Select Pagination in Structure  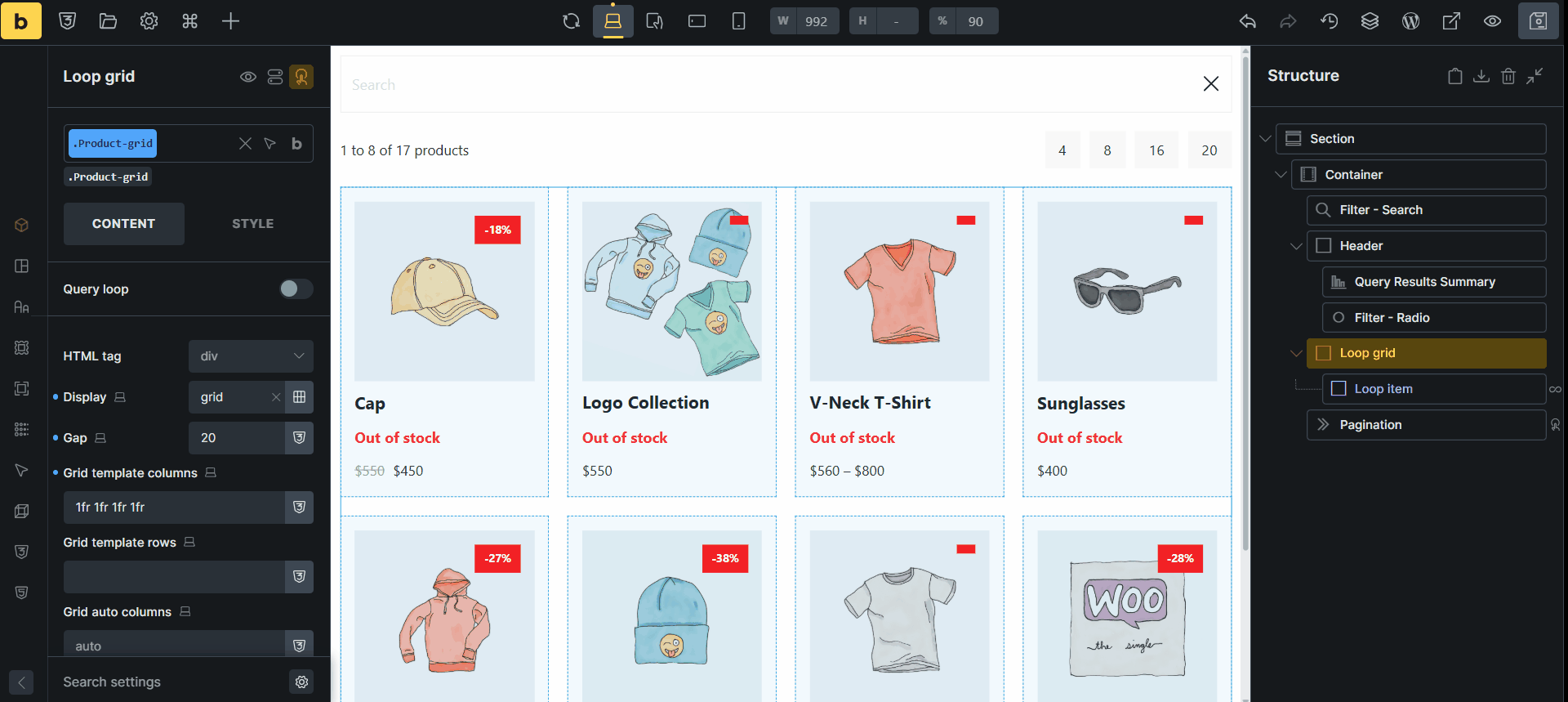click(x=1427, y=425)
